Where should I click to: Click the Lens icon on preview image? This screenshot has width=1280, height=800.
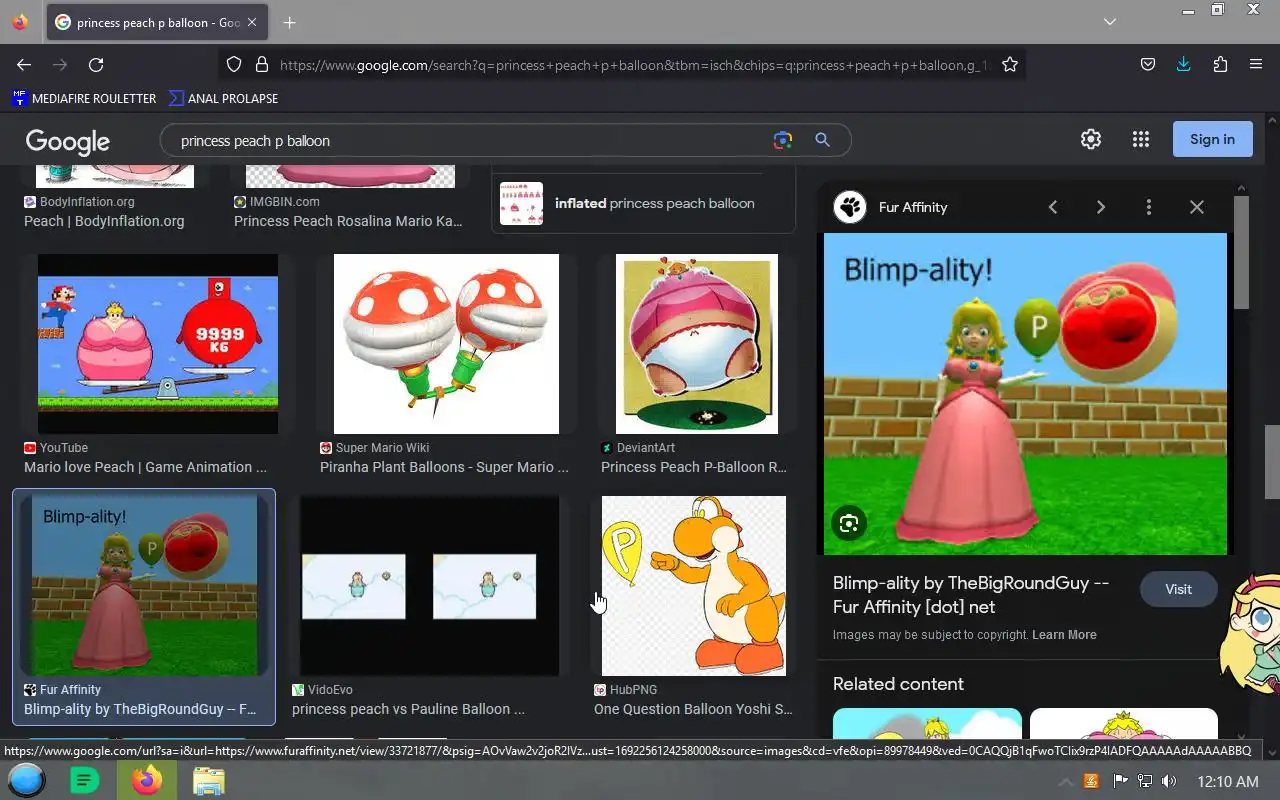coord(849,523)
